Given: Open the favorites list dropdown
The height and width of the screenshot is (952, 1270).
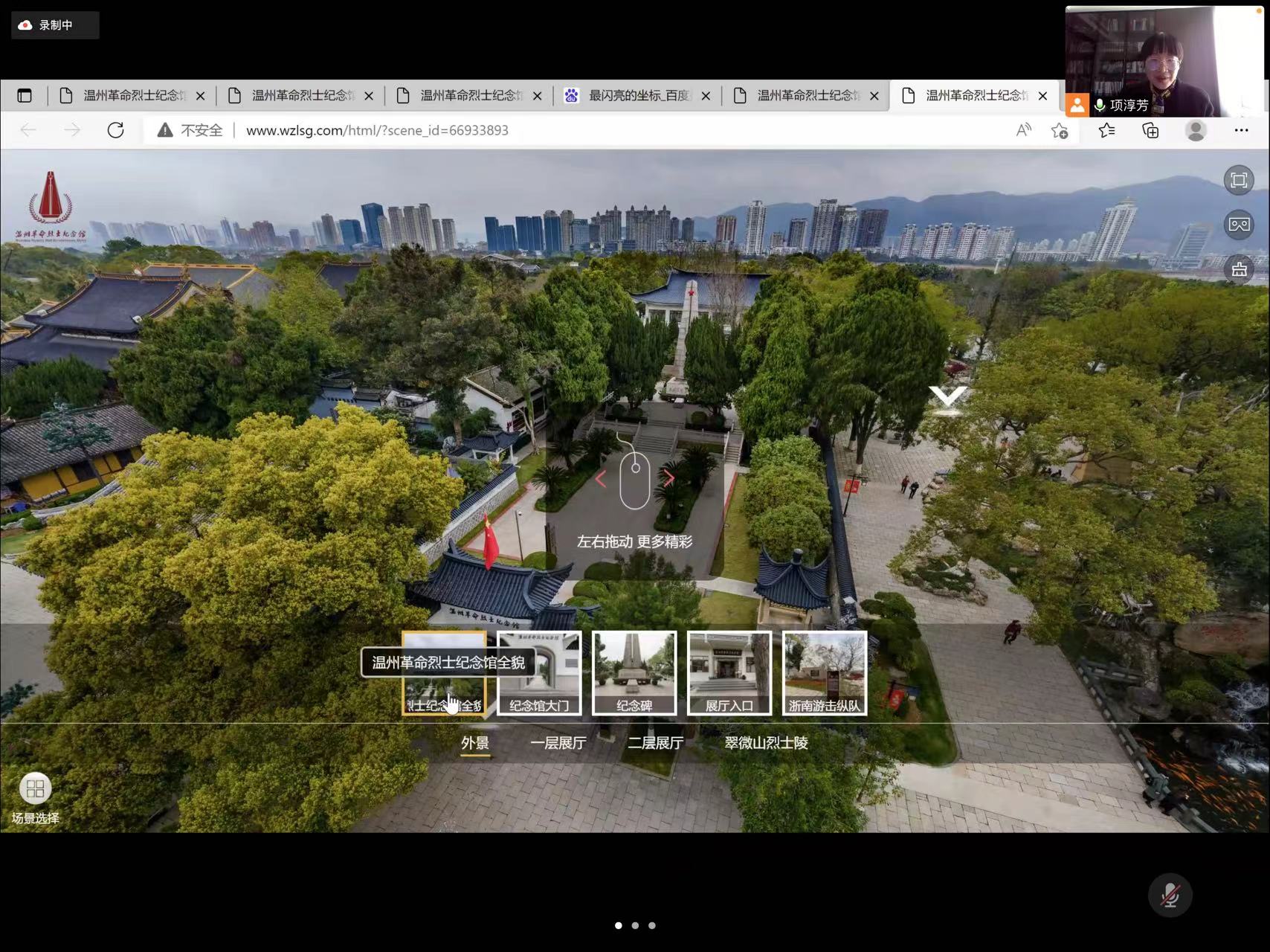Looking at the screenshot, I should point(1106,130).
